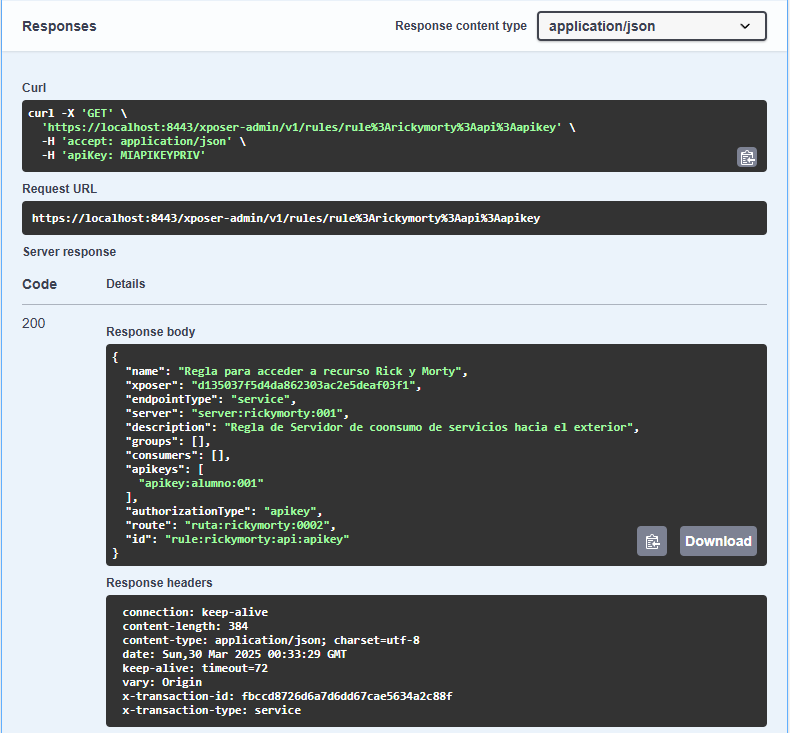Screen dimensions: 790x733
Task: Copy the curl command to clipboard
Action: 746,157
